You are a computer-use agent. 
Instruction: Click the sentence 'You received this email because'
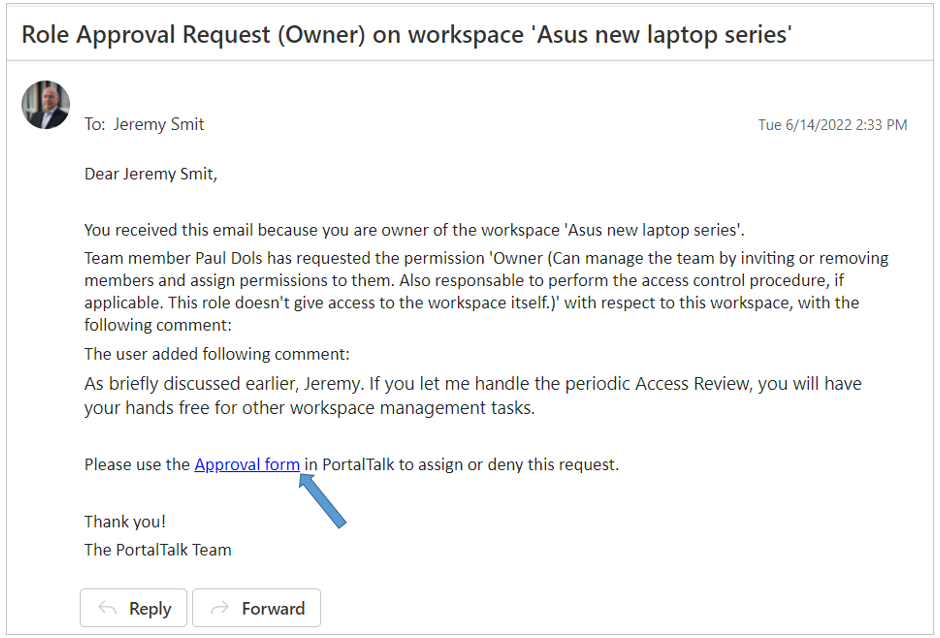[414, 230]
